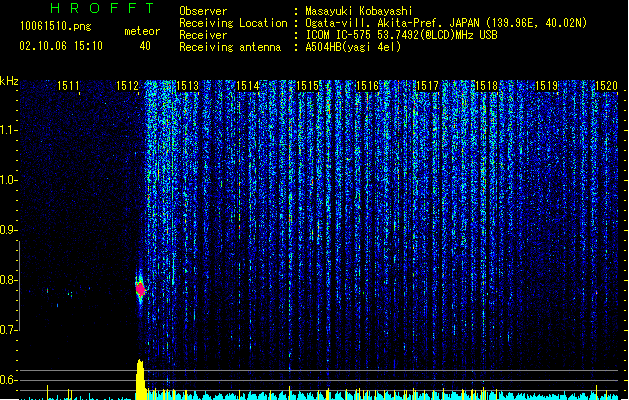Click the ICOM IC-575 receiver text
Screen dimensions: 629x400
tap(401, 35)
